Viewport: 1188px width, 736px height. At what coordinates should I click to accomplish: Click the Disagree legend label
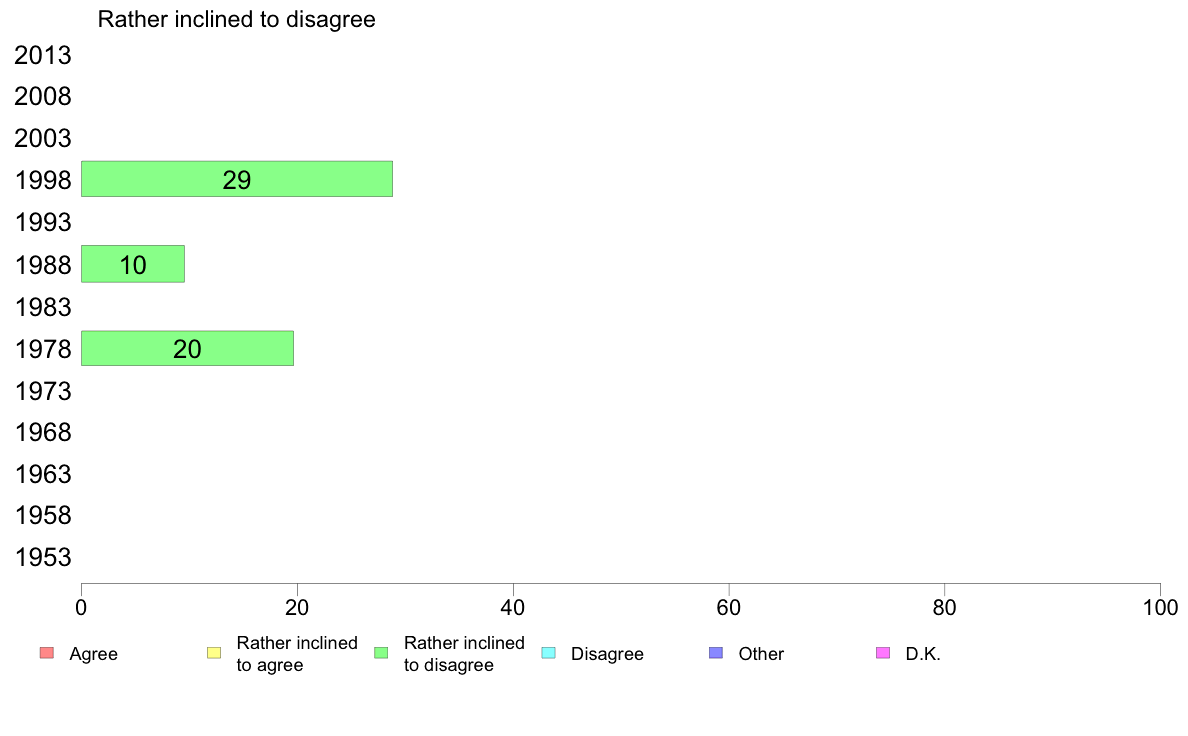click(x=607, y=654)
